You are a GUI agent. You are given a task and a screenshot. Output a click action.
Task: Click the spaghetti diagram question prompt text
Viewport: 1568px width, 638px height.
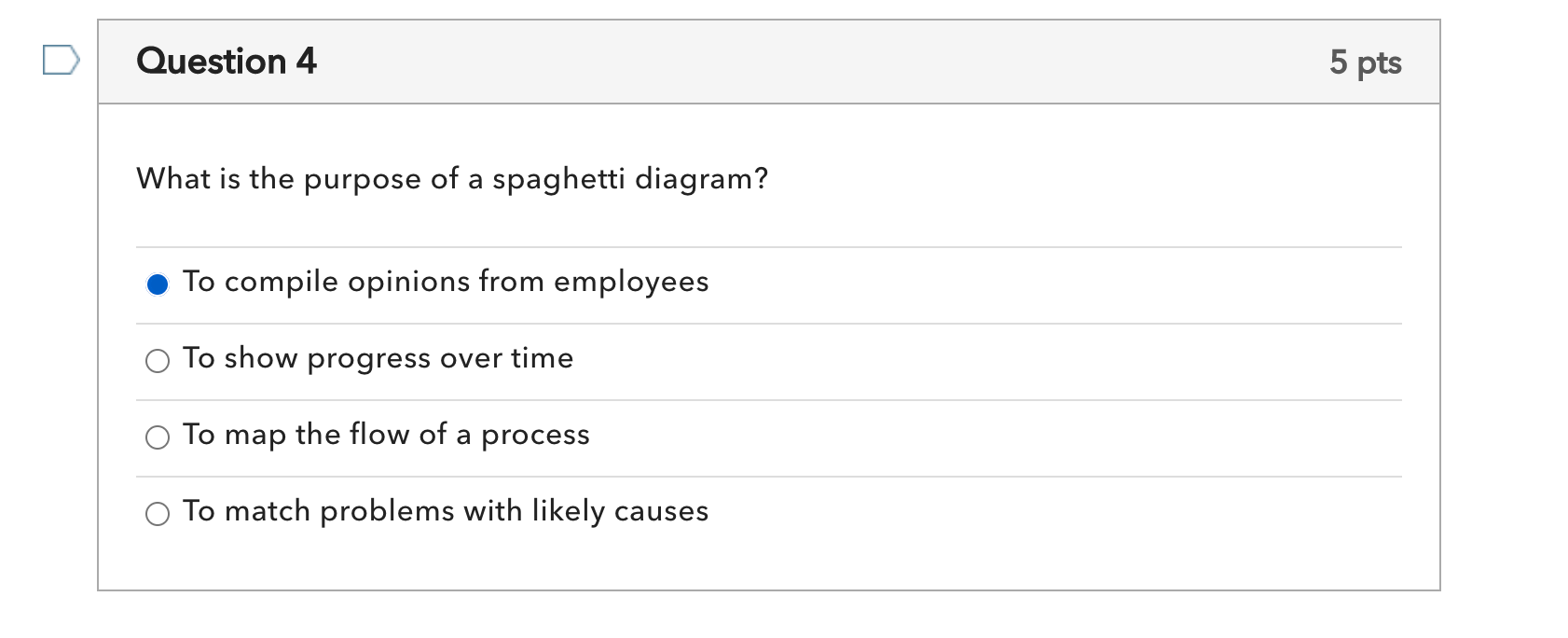[x=452, y=179]
